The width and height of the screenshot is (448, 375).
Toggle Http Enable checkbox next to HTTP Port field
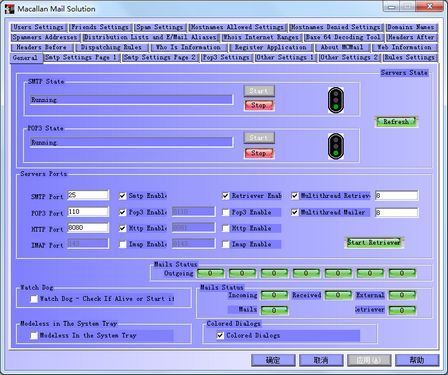123,228
